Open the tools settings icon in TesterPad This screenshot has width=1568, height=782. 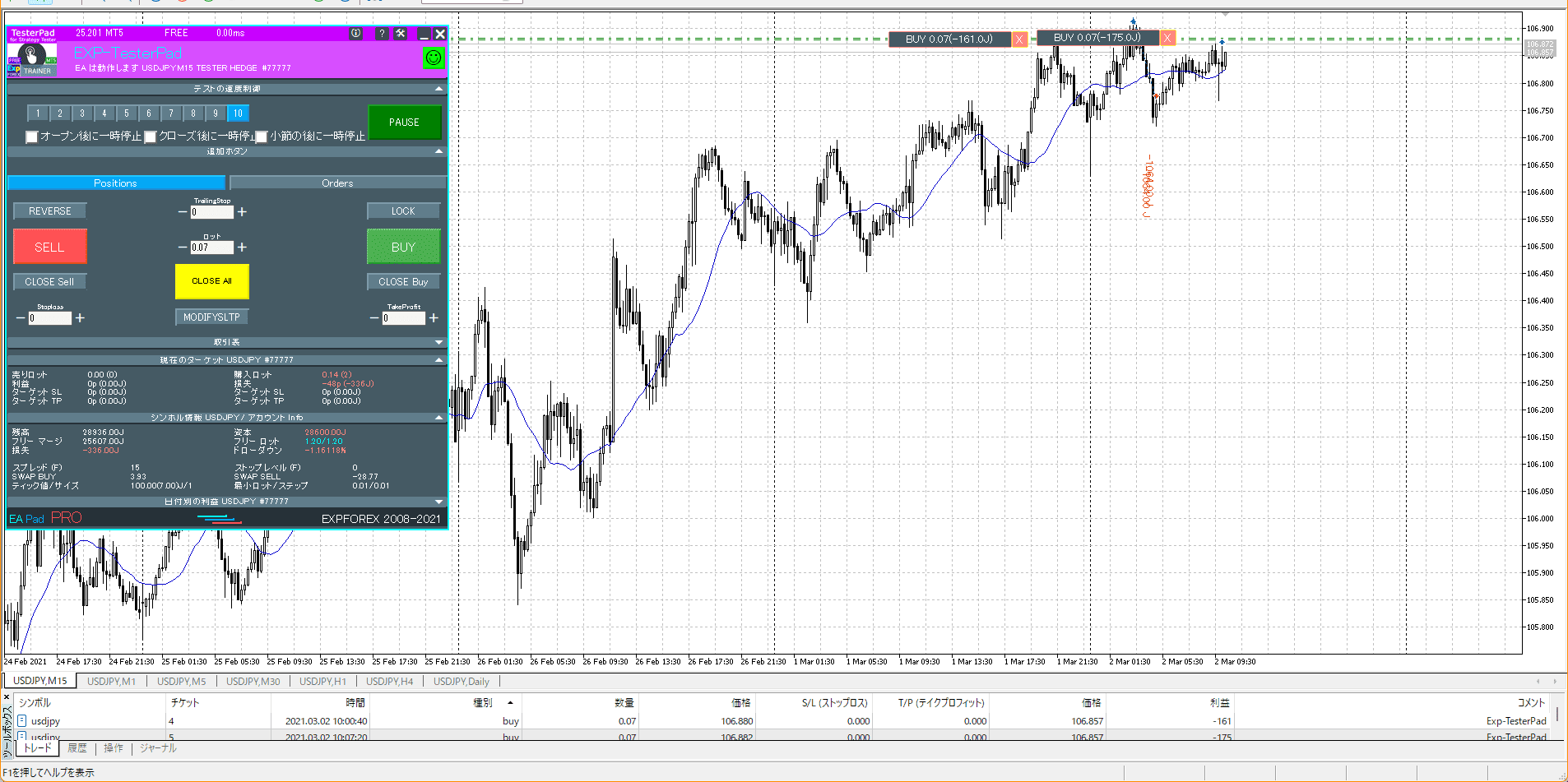point(401,34)
